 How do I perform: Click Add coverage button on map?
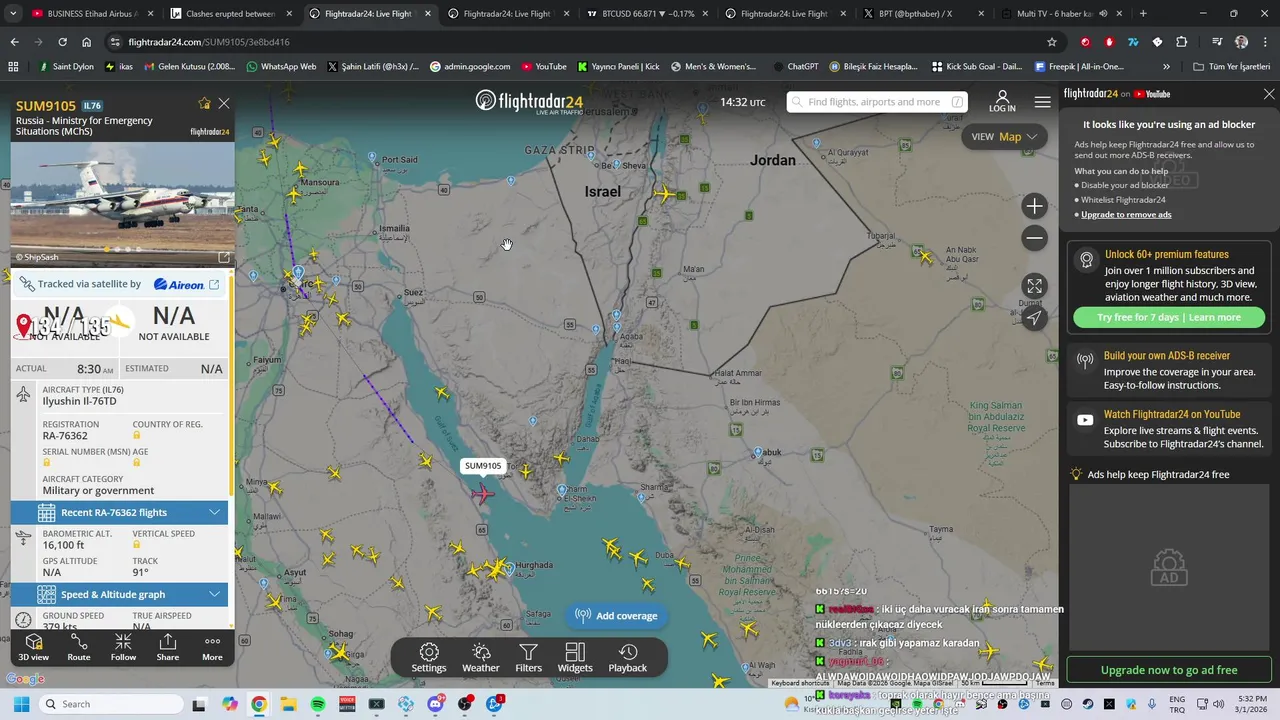tap(616, 616)
